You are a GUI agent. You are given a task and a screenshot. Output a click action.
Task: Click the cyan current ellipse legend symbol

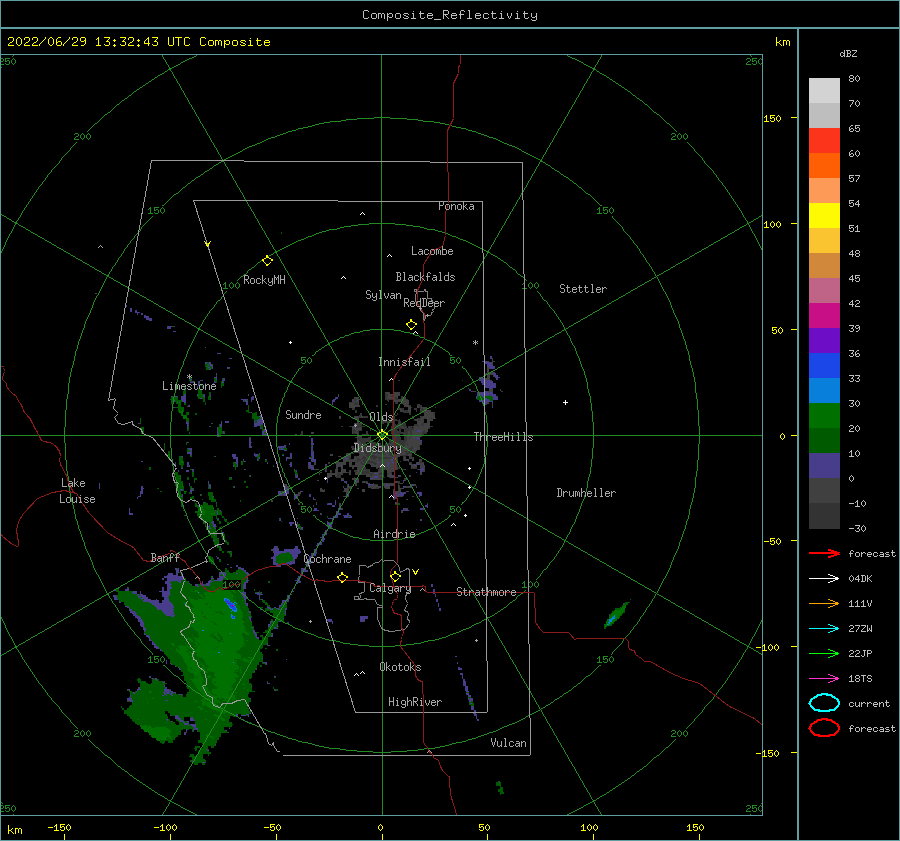824,703
